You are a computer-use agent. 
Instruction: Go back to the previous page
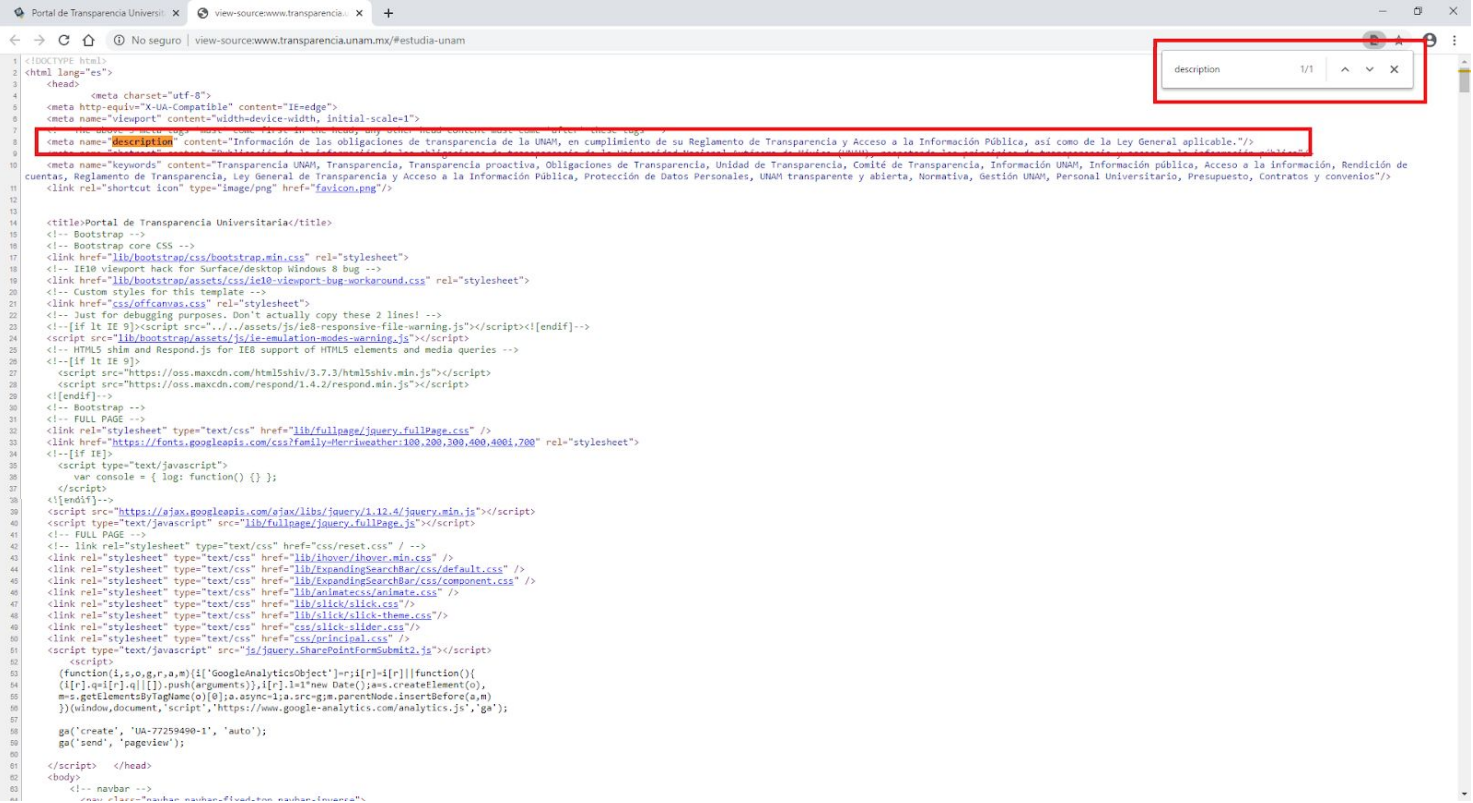15,40
